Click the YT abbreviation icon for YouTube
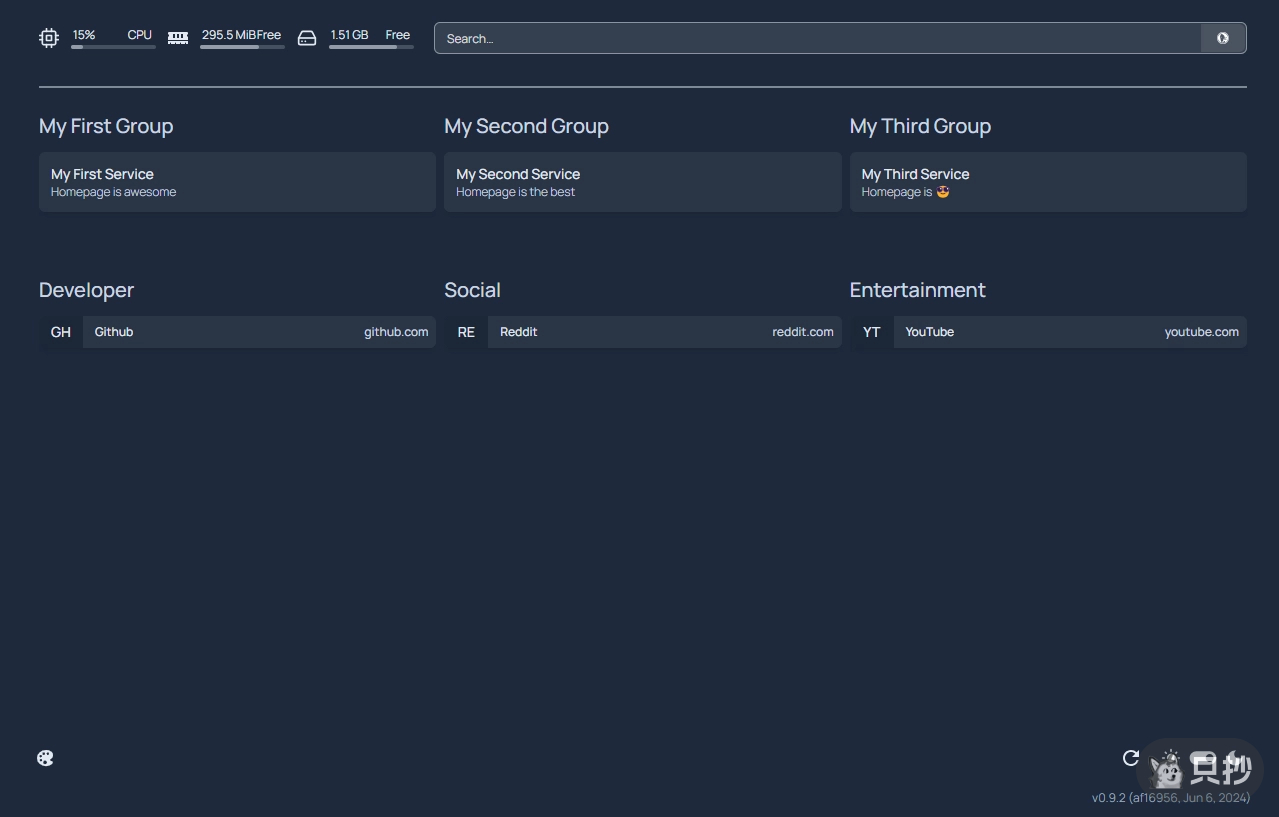1279x817 pixels. click(x=872, y=332)
